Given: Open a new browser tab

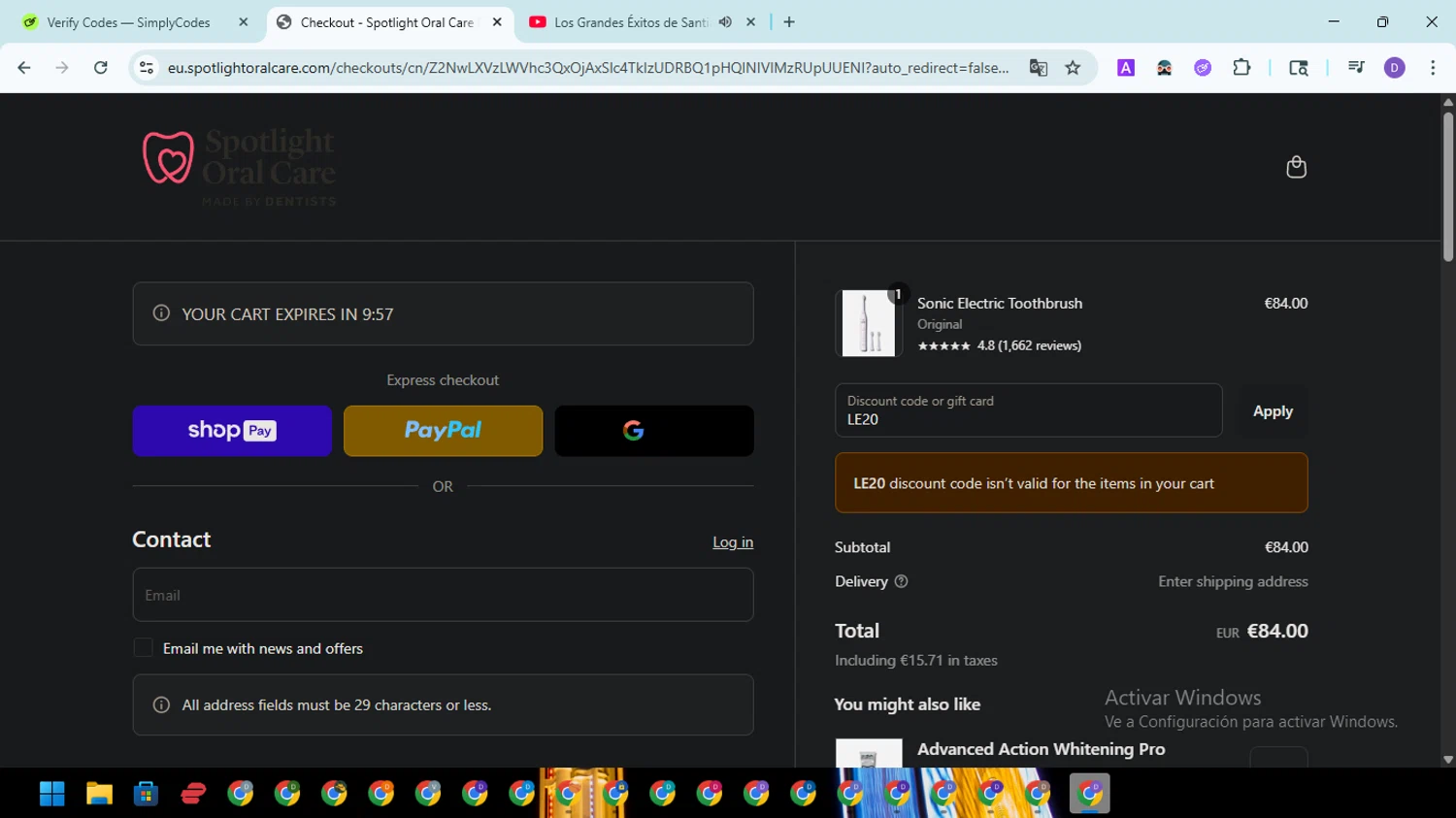Looking at the screenshot, I should 789,22.
